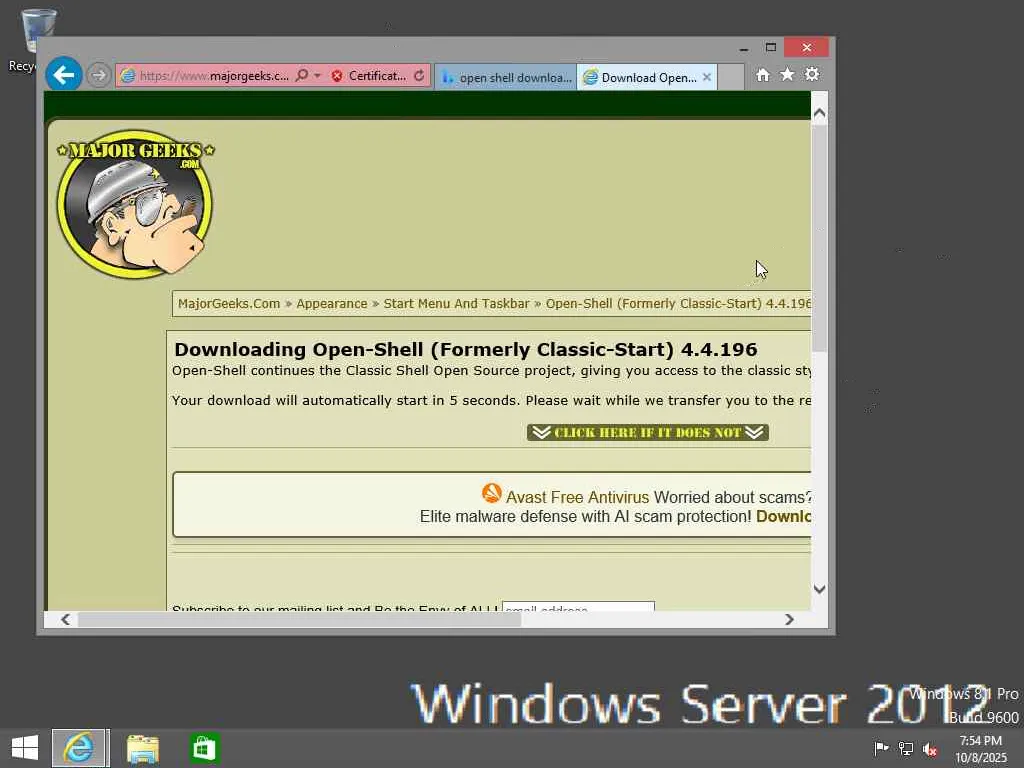Click the horizontal scrollbar thumb
The height and width of the screenshot is (768, 1024).
[299, 619]
